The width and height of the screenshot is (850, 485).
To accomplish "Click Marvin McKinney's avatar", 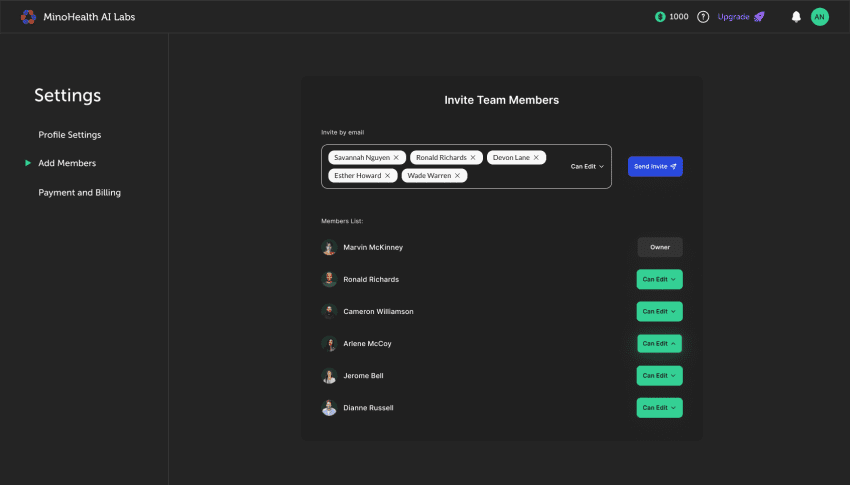I will pos(329,247).
